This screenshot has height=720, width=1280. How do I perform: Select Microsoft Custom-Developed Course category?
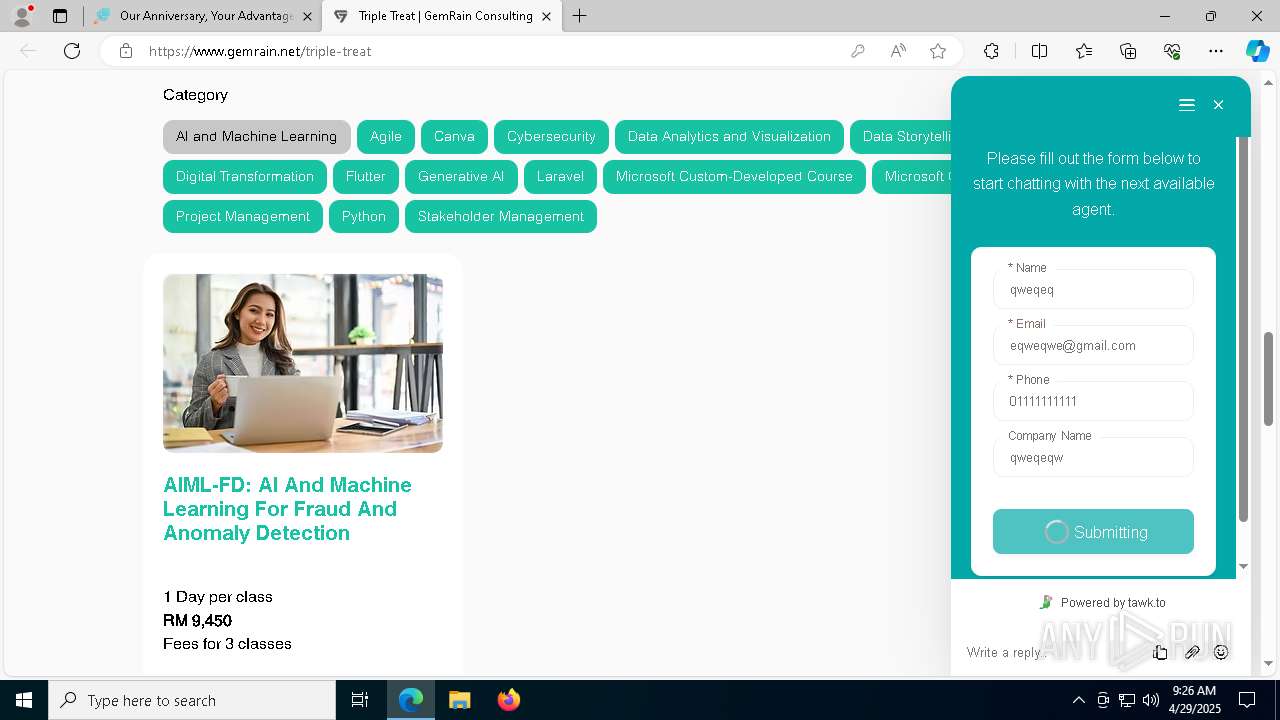pyautogui.click(x=734, y=177)
